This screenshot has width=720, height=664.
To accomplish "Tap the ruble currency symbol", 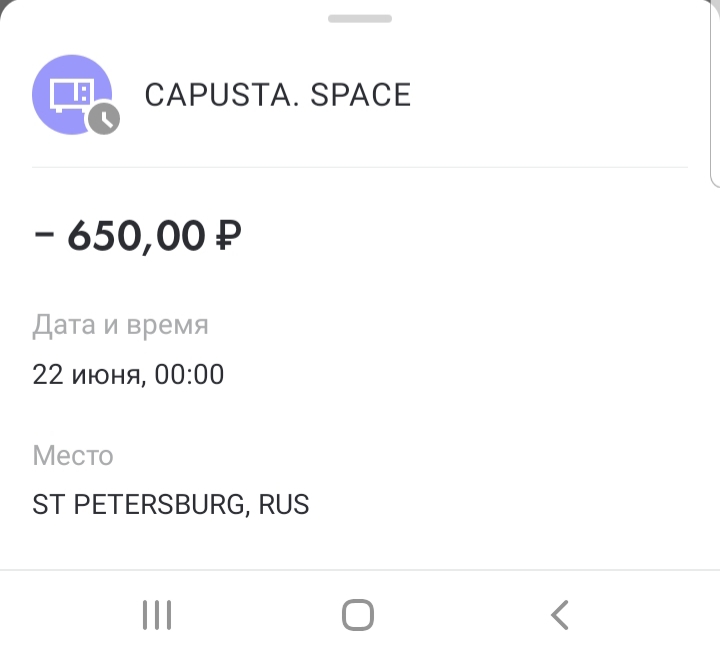I will pyautogui.click(x=228, y=235).
